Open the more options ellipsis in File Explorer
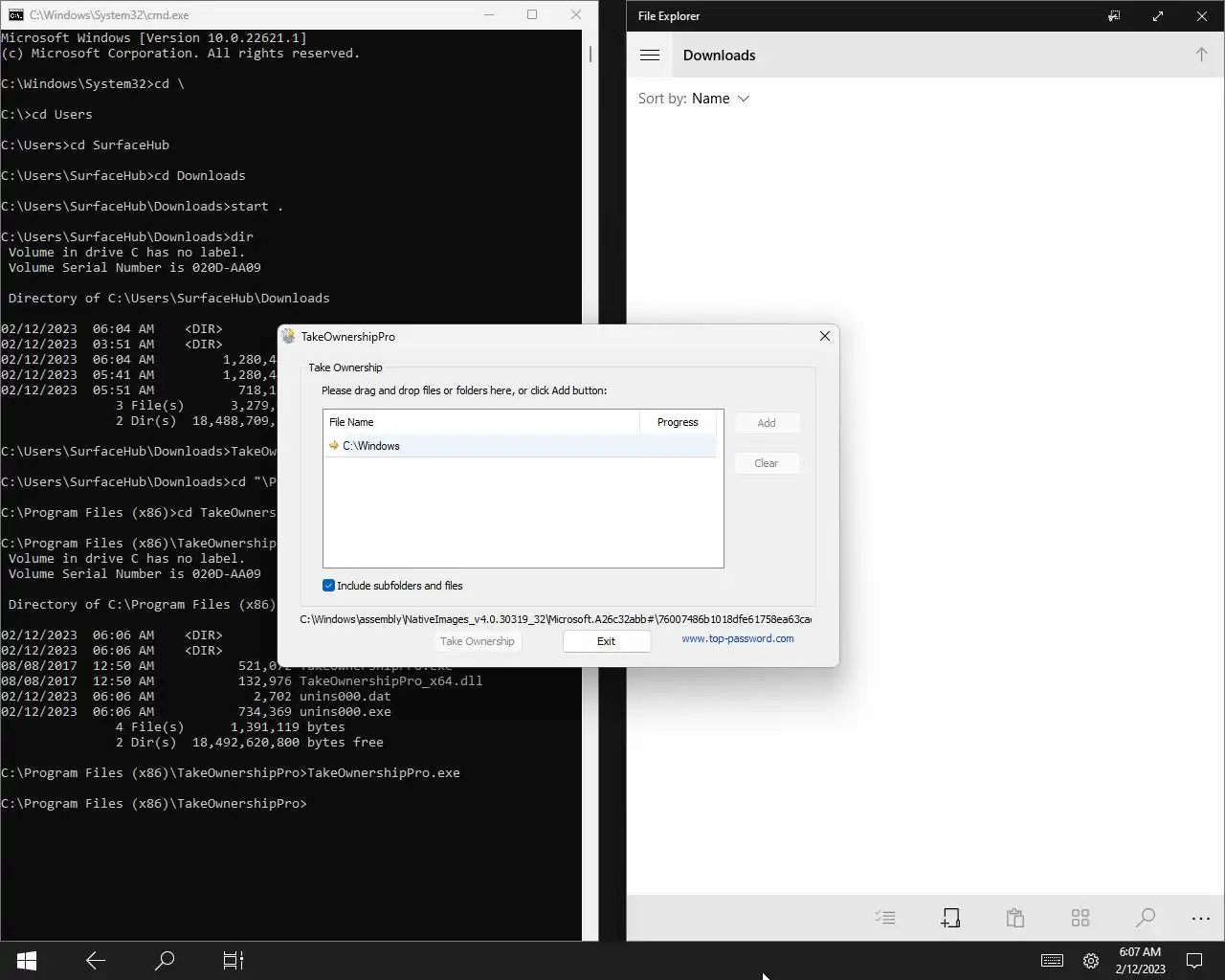The width and height of the screenshot is (1225, 980). (1201, 918)
